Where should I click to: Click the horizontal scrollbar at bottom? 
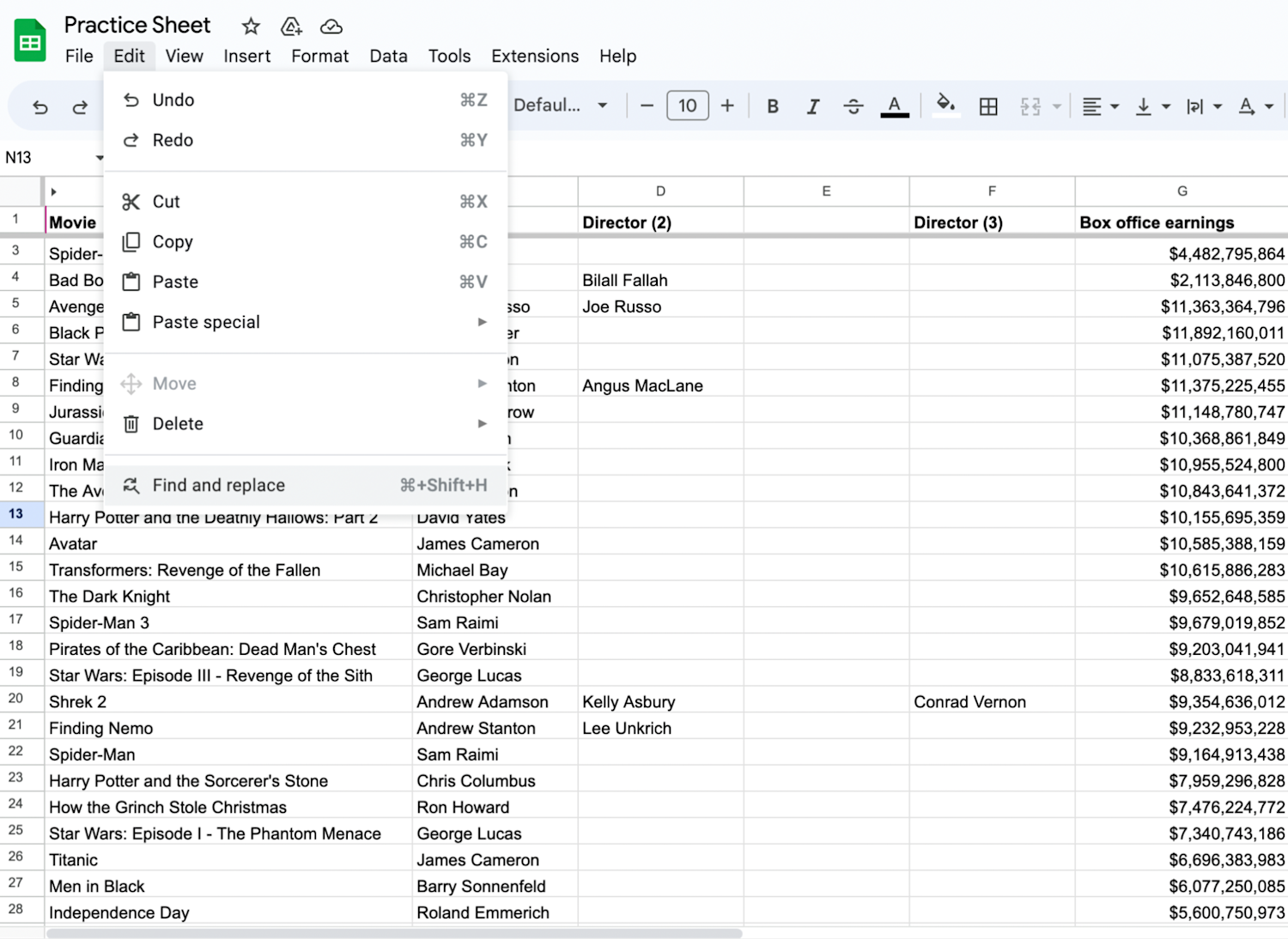[x=395, y=933]
